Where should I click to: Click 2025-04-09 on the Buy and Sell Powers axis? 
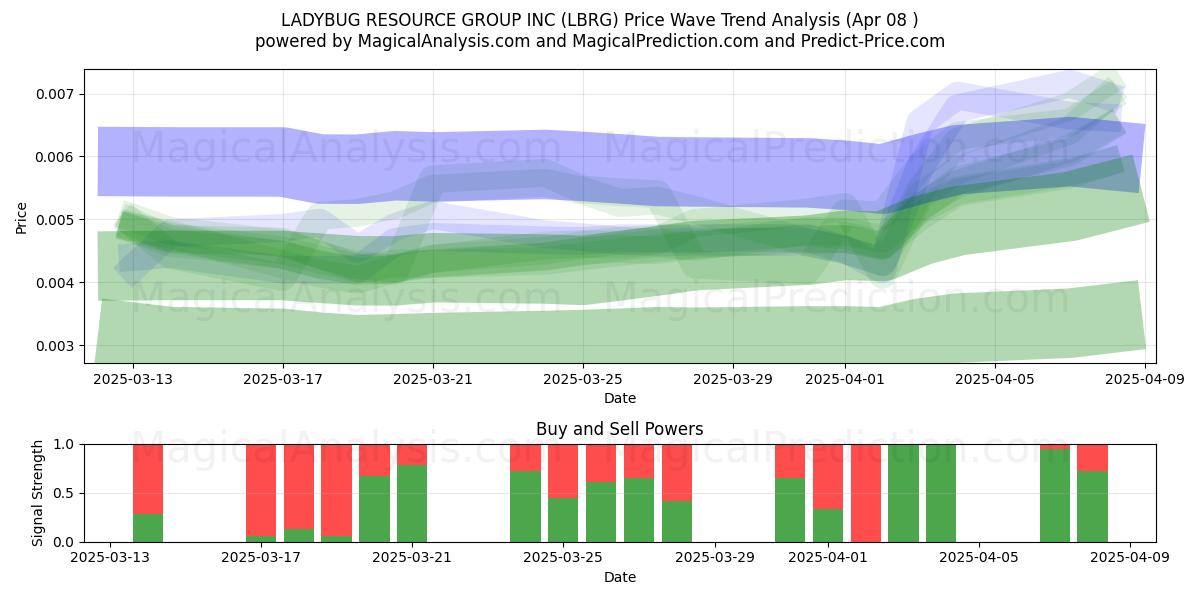click(x=1130, y=558)
